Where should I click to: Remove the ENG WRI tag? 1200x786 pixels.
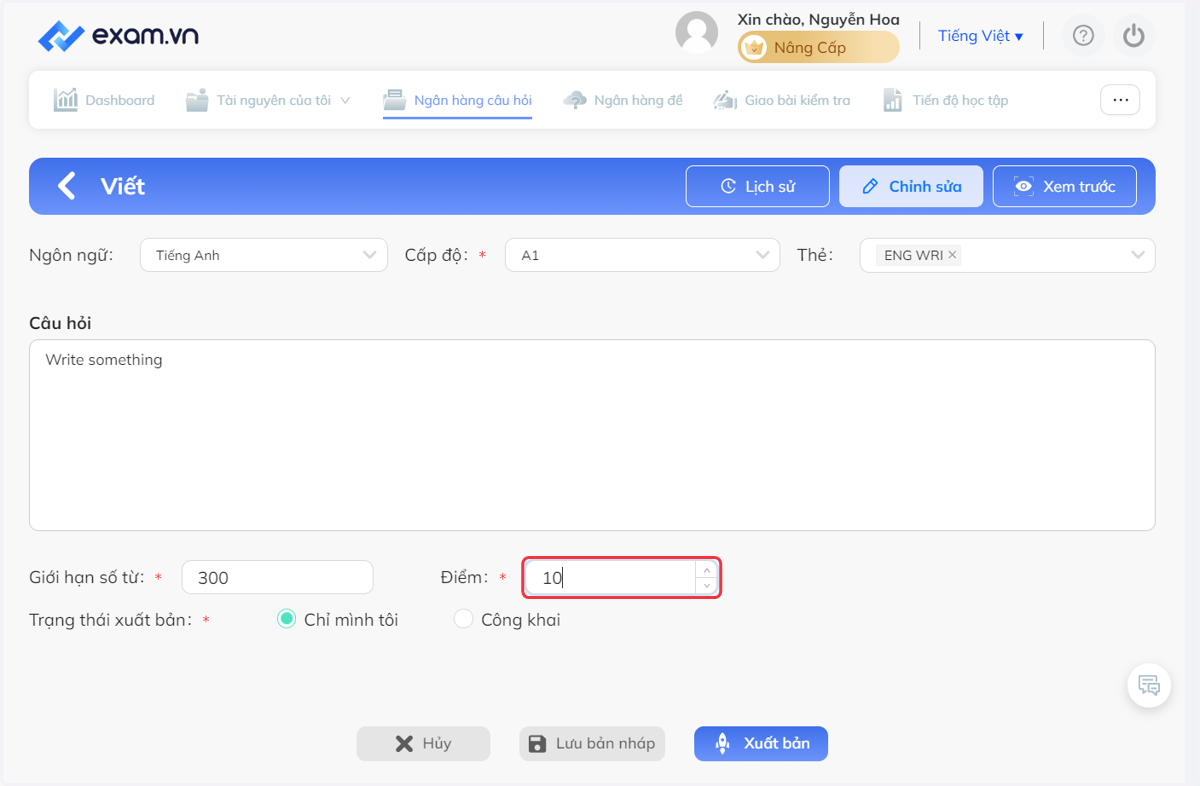point(953,255)
